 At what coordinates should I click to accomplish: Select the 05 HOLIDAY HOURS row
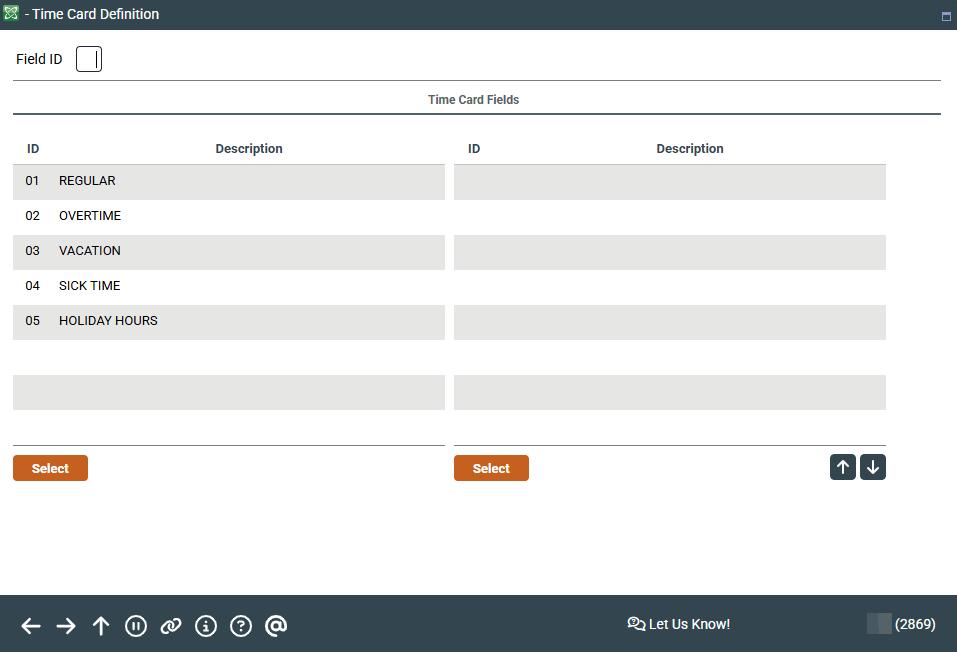coord(228,322)
